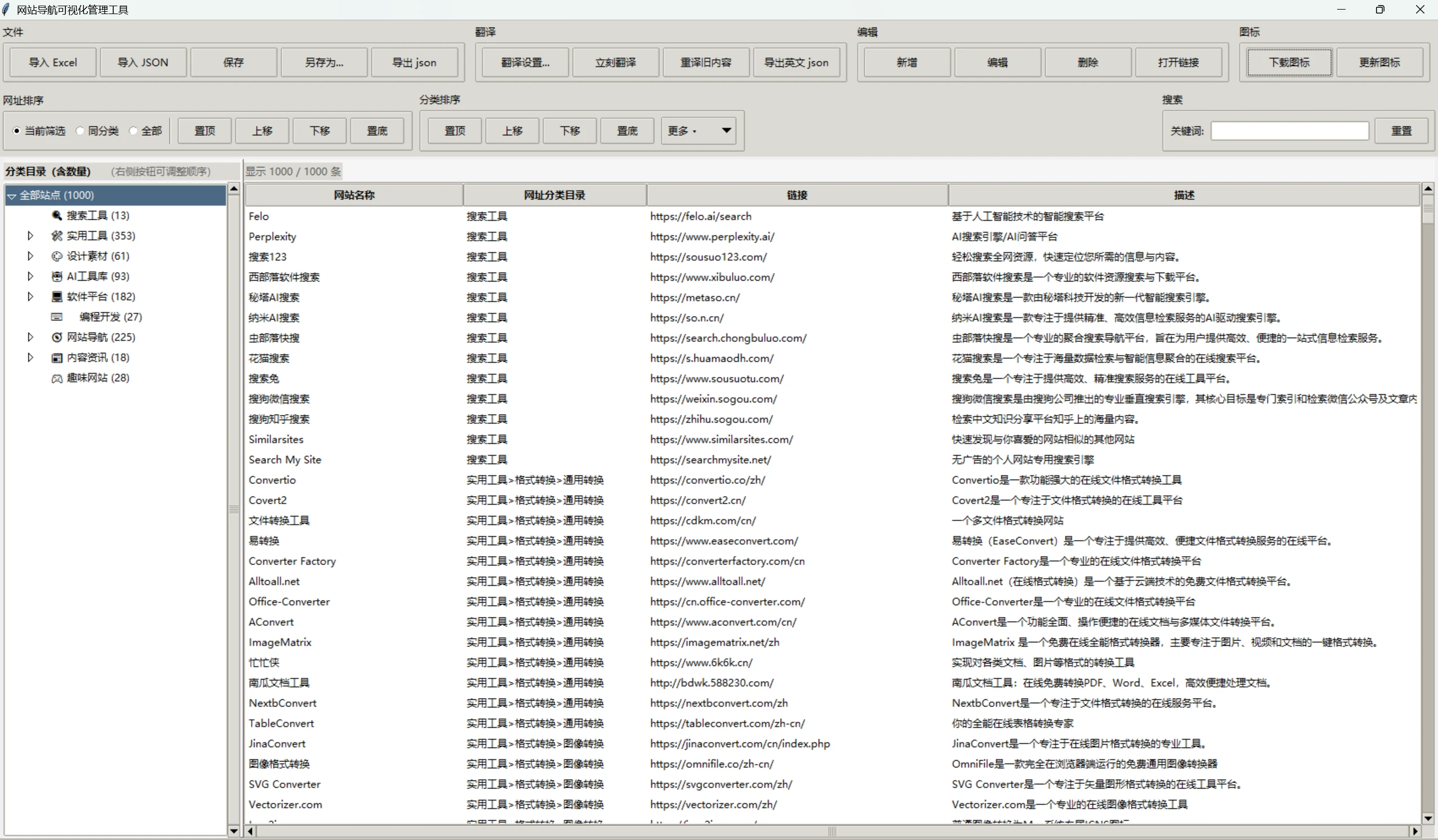Expand the 实用工具 category tree node
The width and height of the screenshot is (1438, 840).
pyautogui.click(x=30, y=235)
